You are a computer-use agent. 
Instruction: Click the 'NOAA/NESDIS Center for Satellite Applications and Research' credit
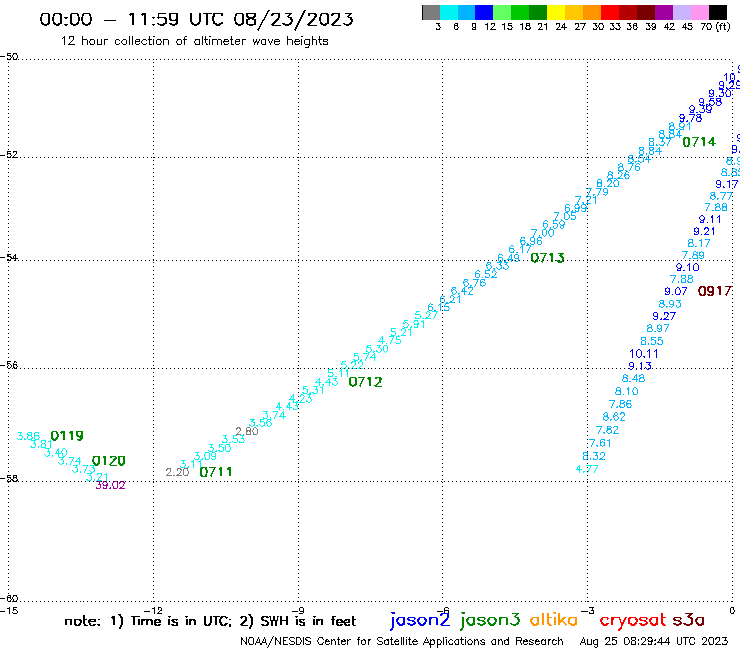402,642
